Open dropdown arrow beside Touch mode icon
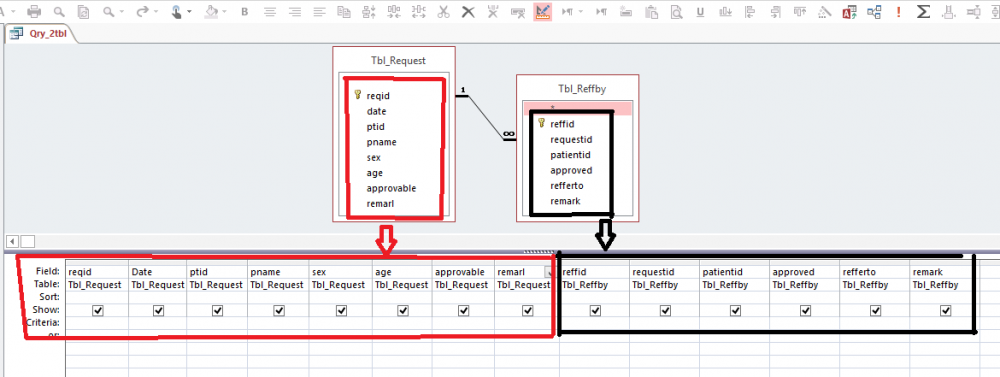Viewport: 1000px width, 377px height. (x=189, y=12)
